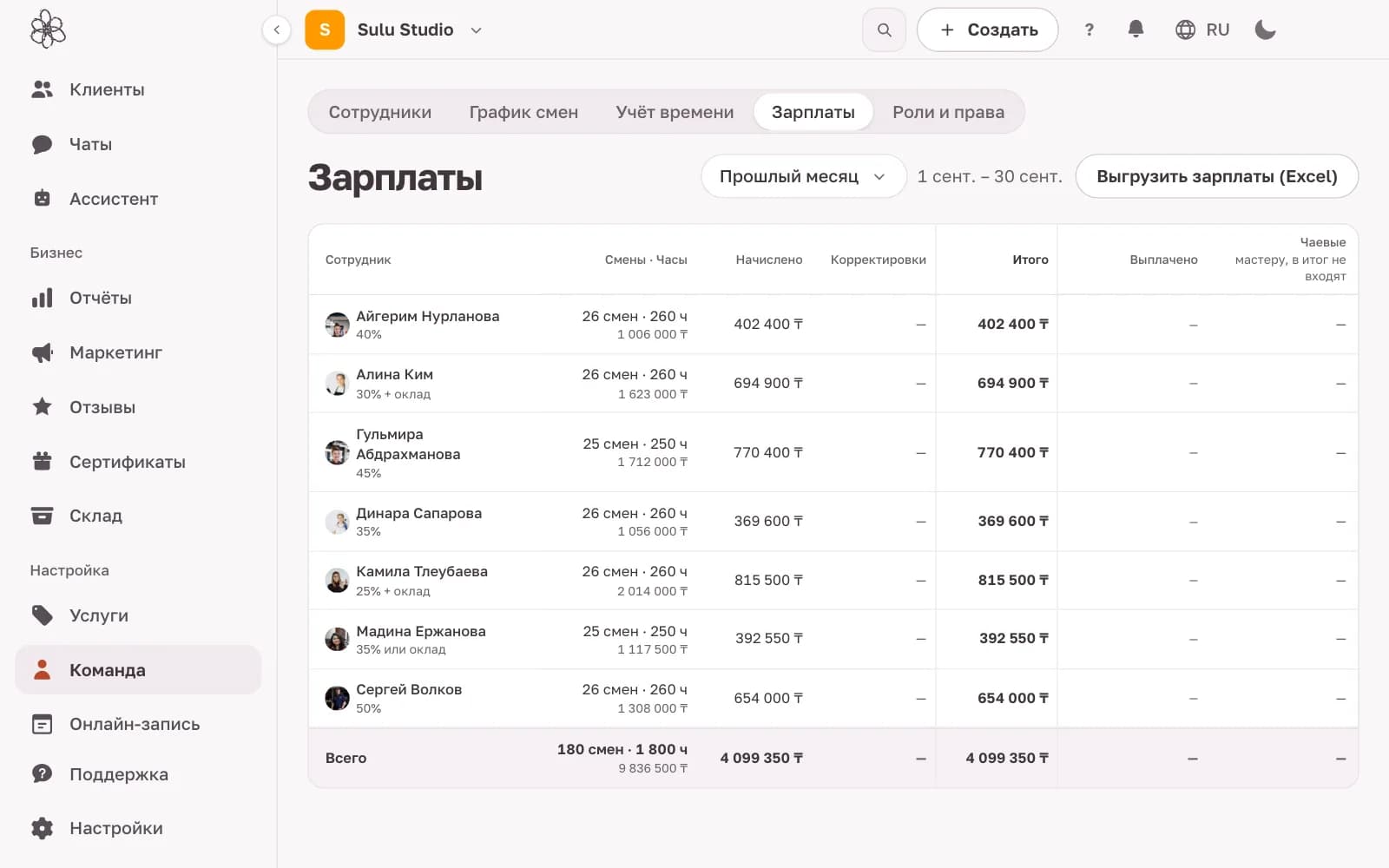Screen dimensions: 1389x868
Task: Open the Команда sidebar item
Action: coord(138,669)
